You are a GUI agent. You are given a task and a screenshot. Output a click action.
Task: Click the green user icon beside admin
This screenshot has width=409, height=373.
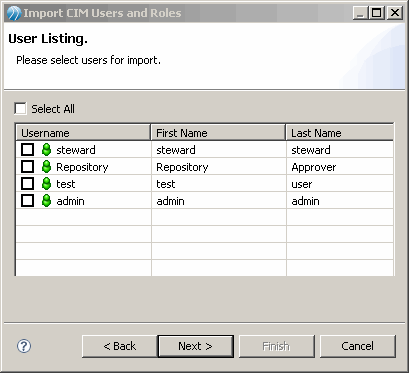[47, 201]
